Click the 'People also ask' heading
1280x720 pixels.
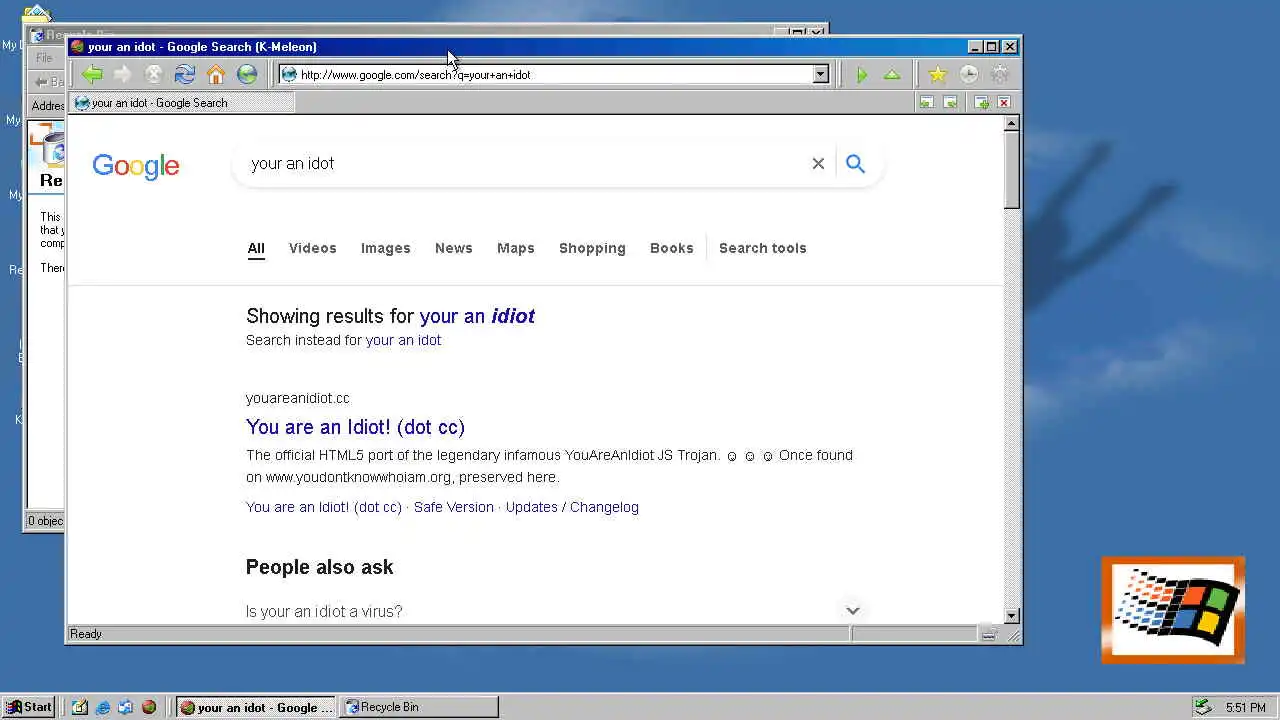click(320, 567)
